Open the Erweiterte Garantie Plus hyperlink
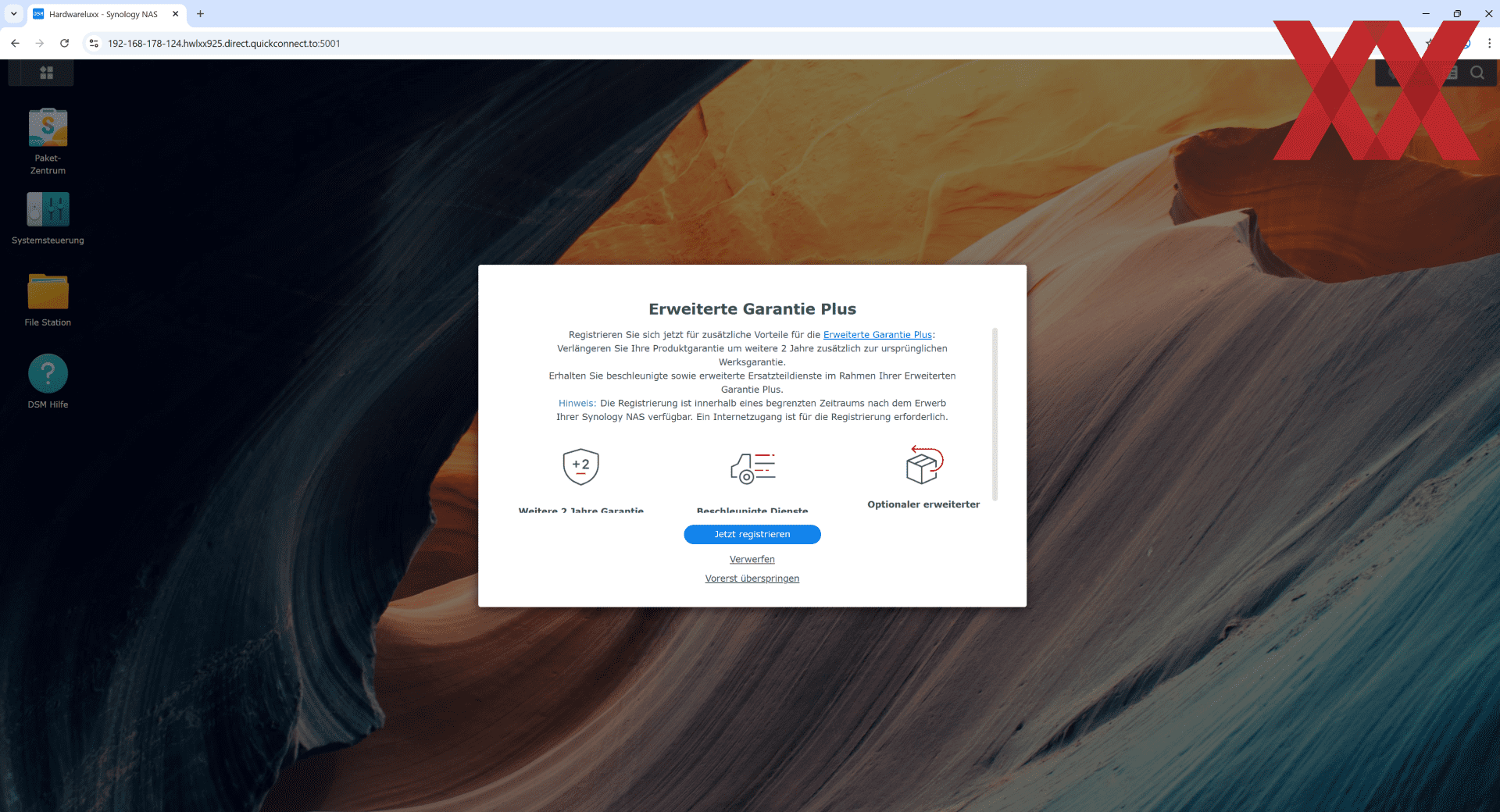Viewport: 1500px width, 812px height. point(877,335)
